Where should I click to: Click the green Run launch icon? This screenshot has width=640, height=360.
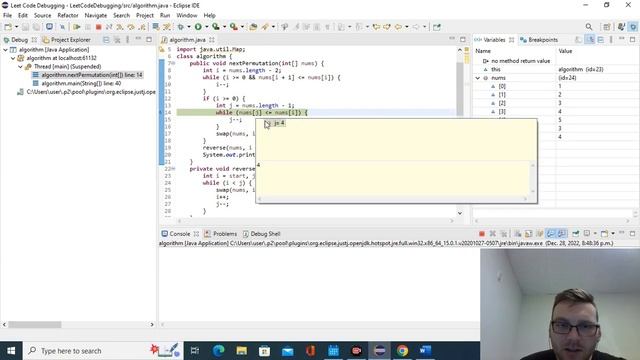pos(198,27)
